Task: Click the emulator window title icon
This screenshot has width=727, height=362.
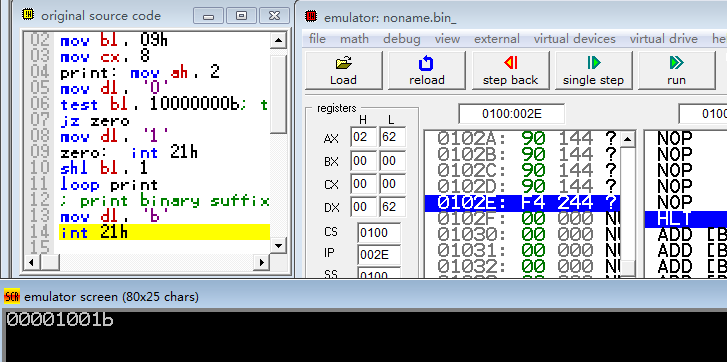Action: click(x=311, y=17)
